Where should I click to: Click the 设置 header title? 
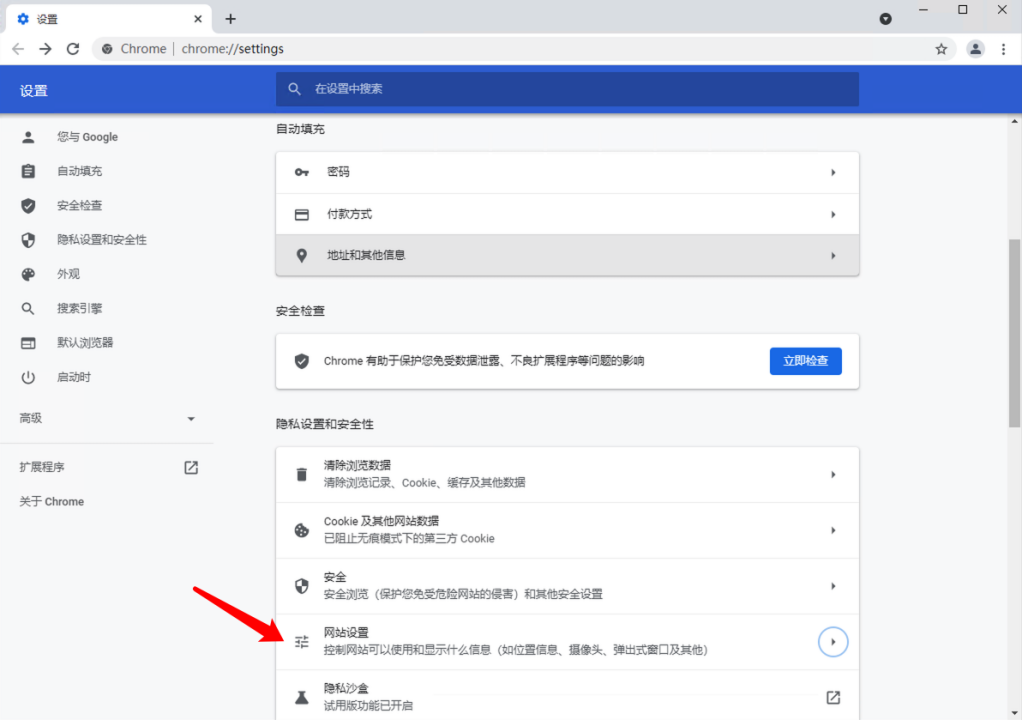click(33, 91)
